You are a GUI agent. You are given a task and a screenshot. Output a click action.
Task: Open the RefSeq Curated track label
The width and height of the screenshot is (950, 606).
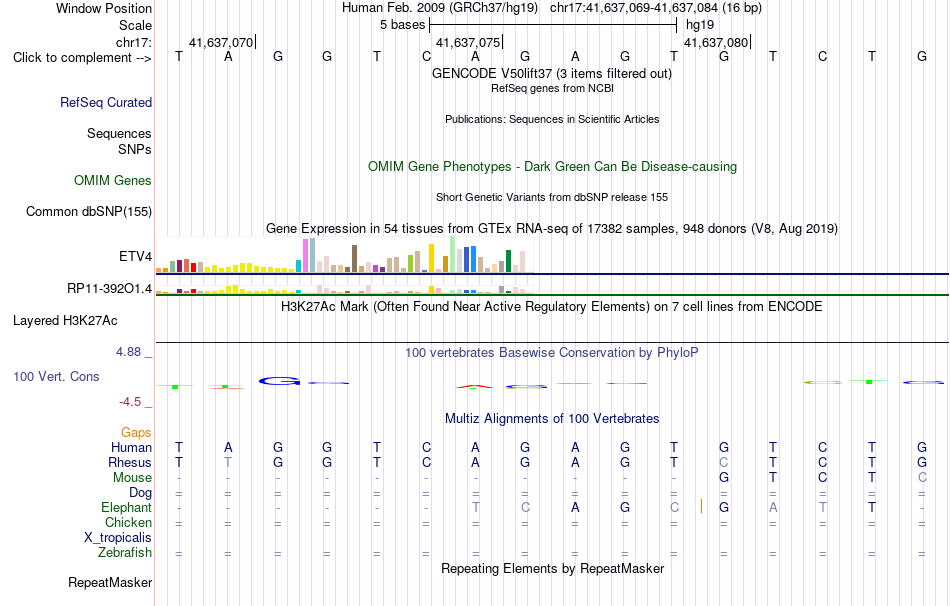pyautogui.click(x=106, y=102)
